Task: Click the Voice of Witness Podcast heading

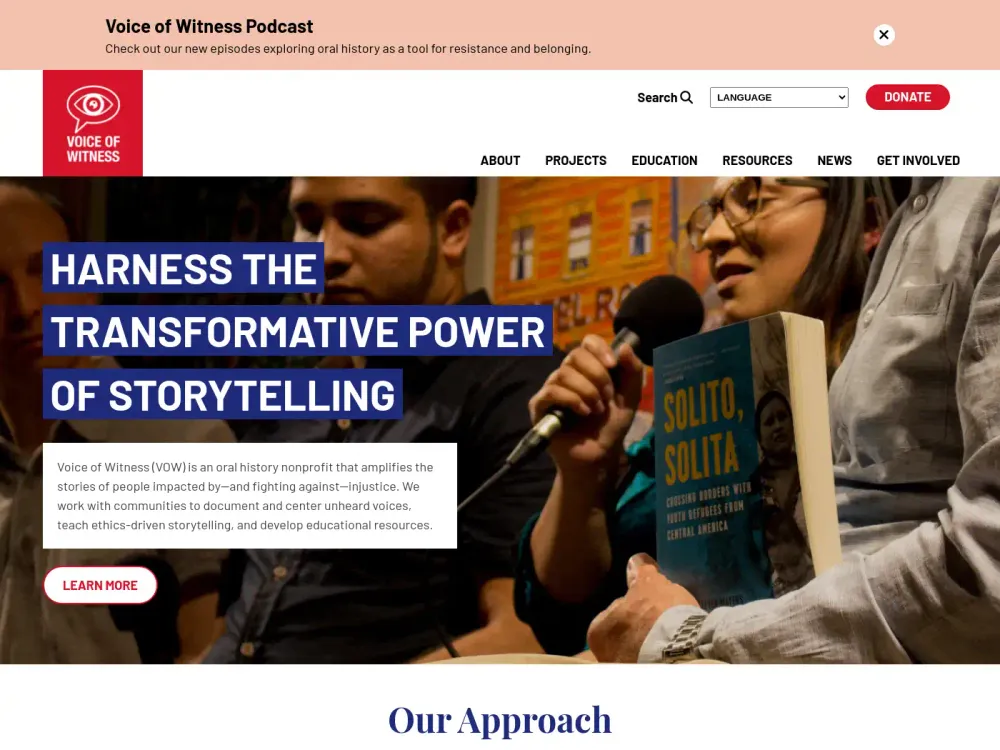Action: 209,26
